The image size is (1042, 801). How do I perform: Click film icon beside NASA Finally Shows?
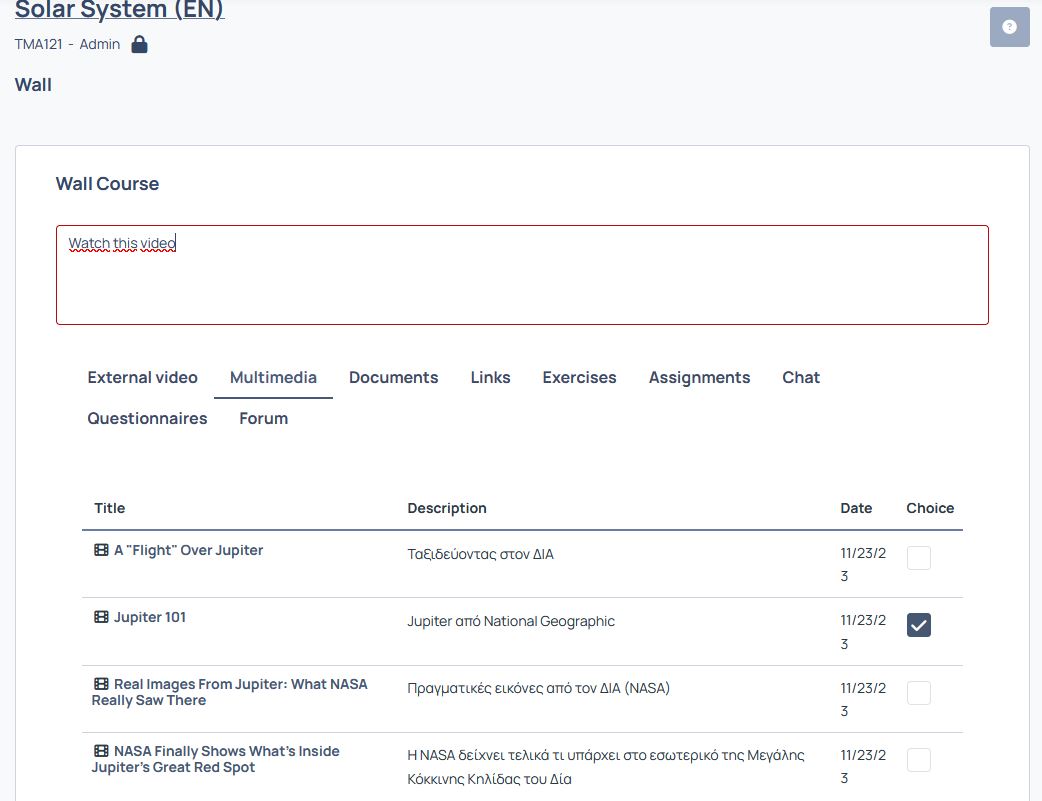point(101,751)
